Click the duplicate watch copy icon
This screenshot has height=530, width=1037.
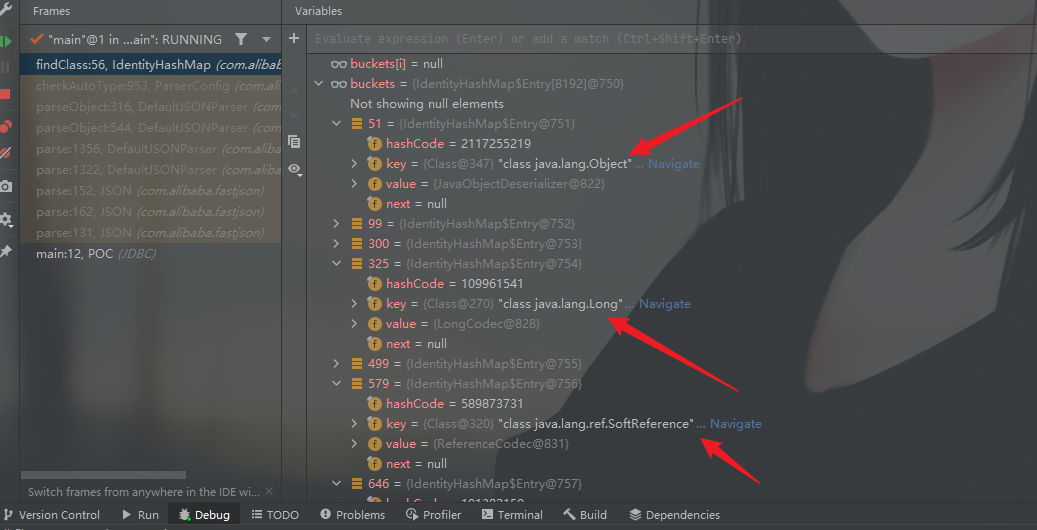(294, 141)
